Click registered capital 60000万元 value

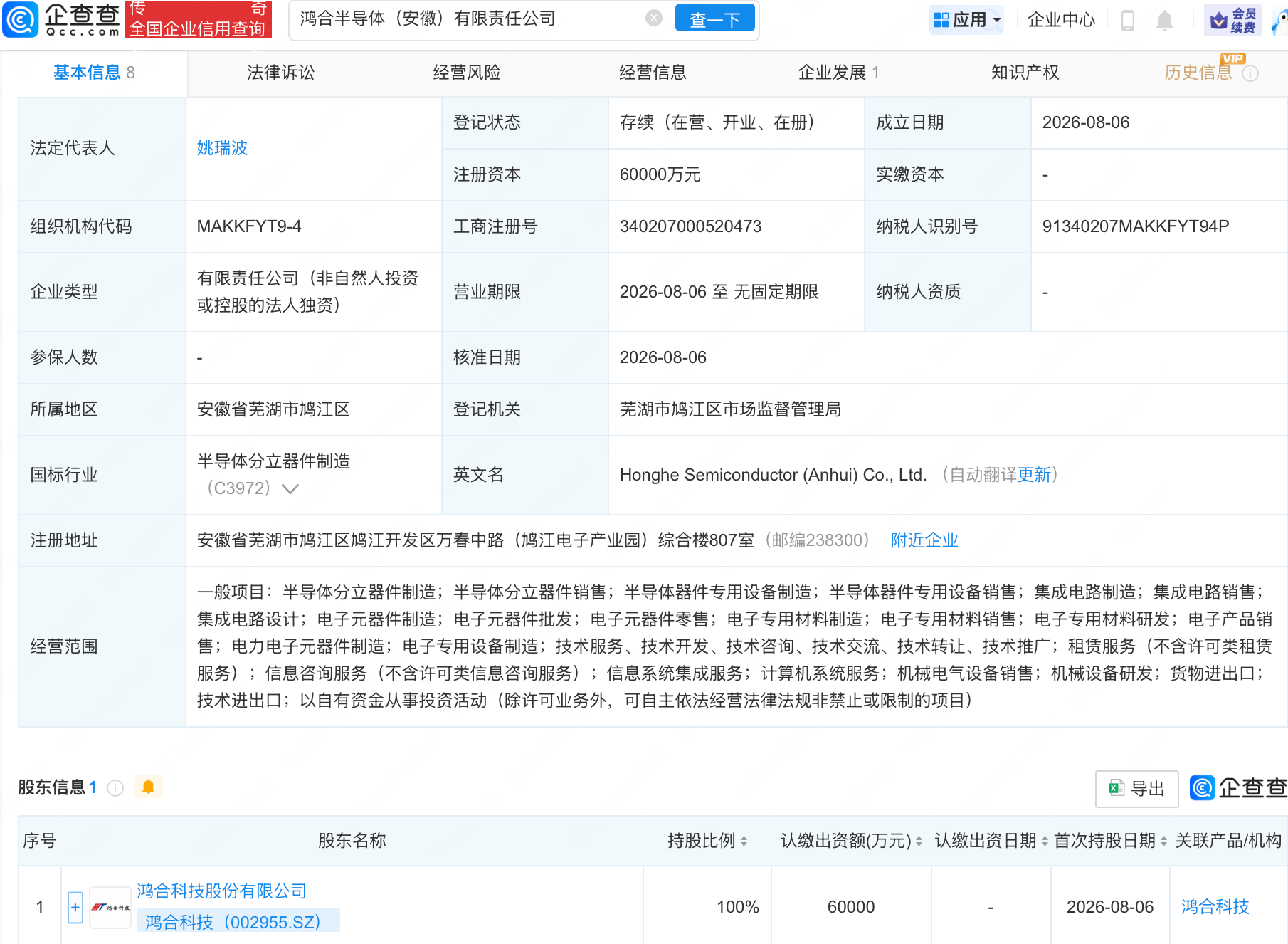(x=660, y=174)
